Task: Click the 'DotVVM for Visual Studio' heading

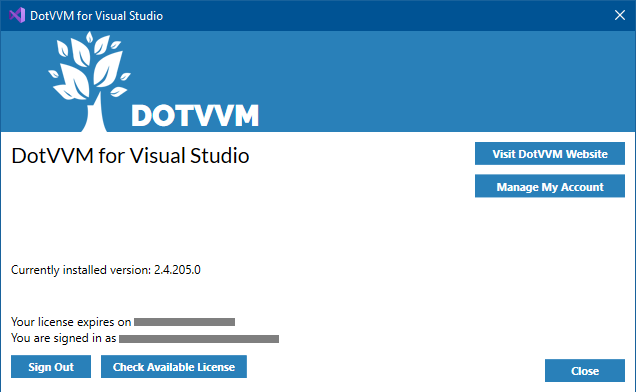Action: (x=130, y=156)
